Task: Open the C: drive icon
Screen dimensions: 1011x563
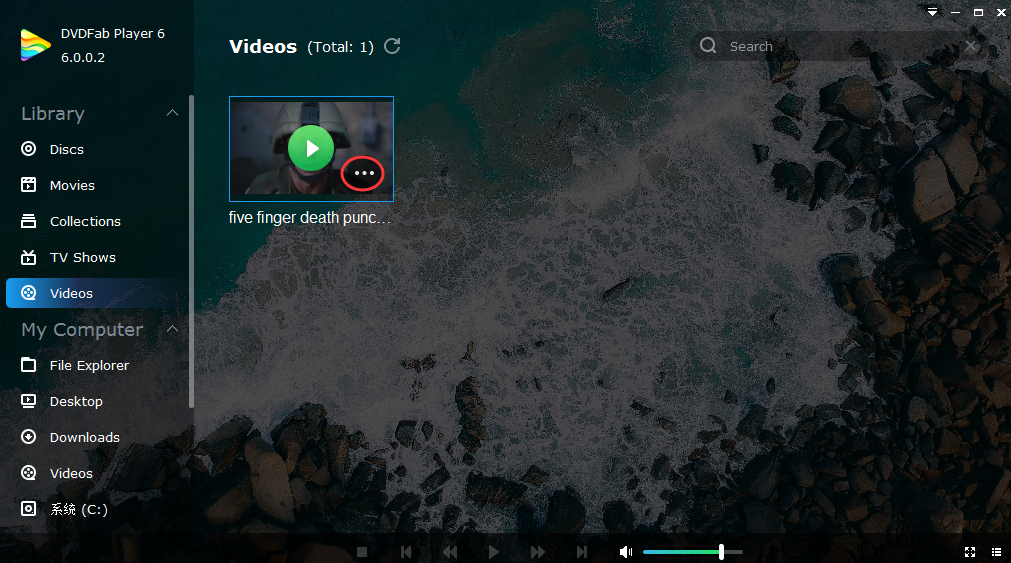Action: (28, 509)
